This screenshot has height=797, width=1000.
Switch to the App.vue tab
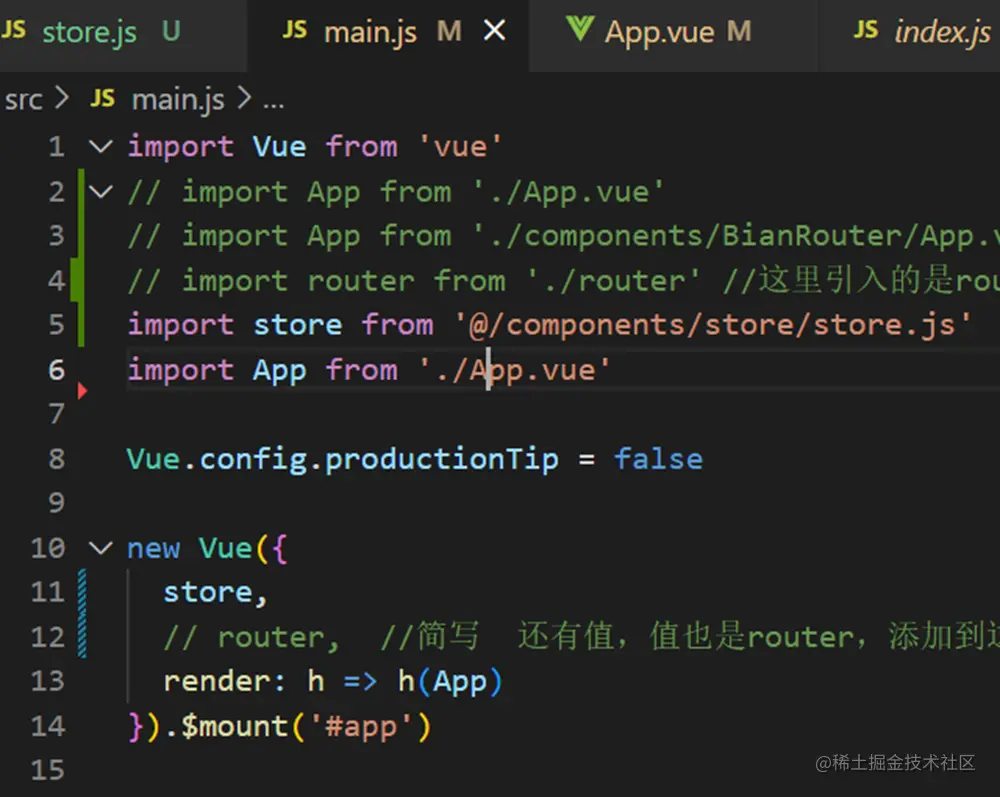pyautogui.click(x=660, y=33)
